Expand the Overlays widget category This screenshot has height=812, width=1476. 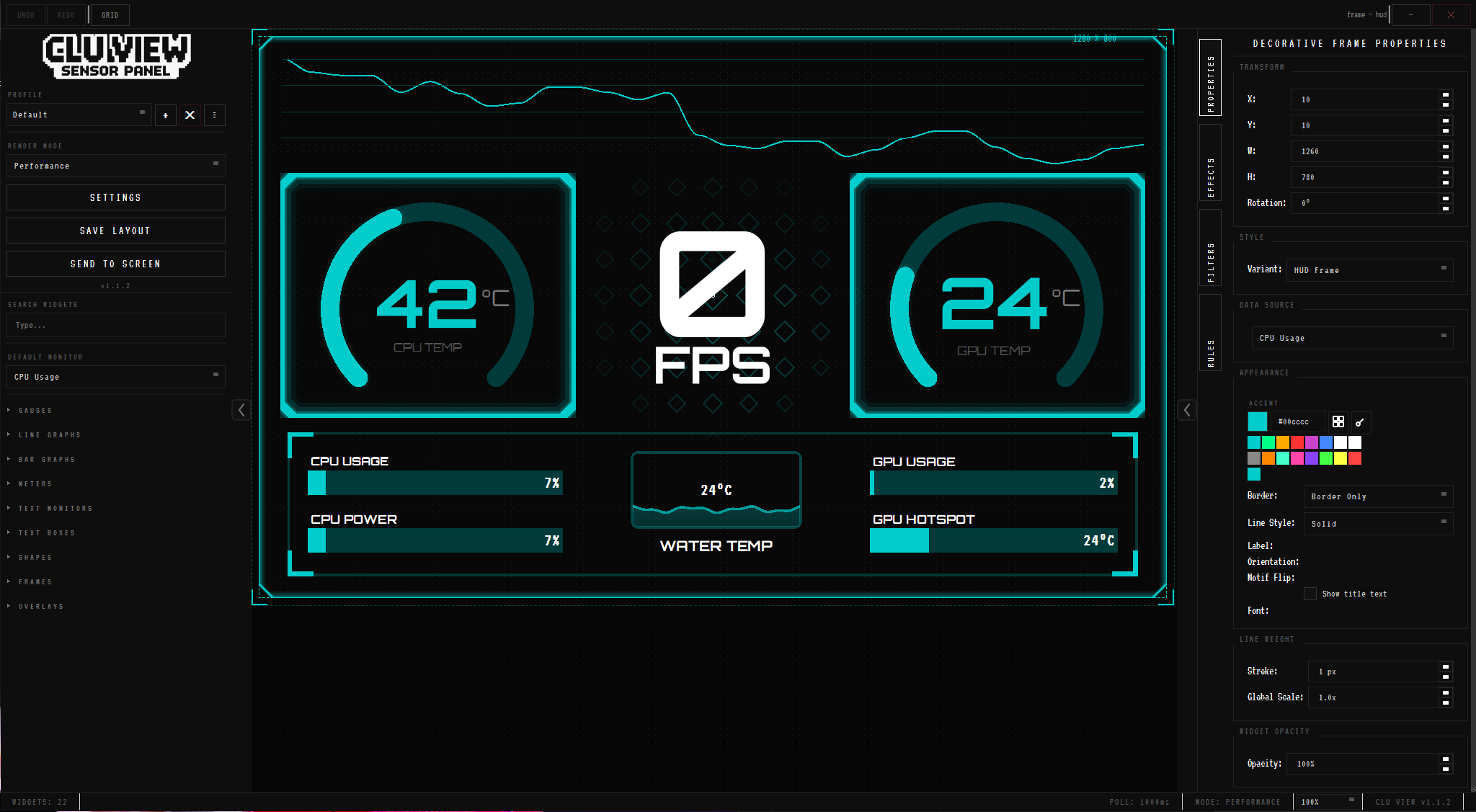click(x=36, y=607)
